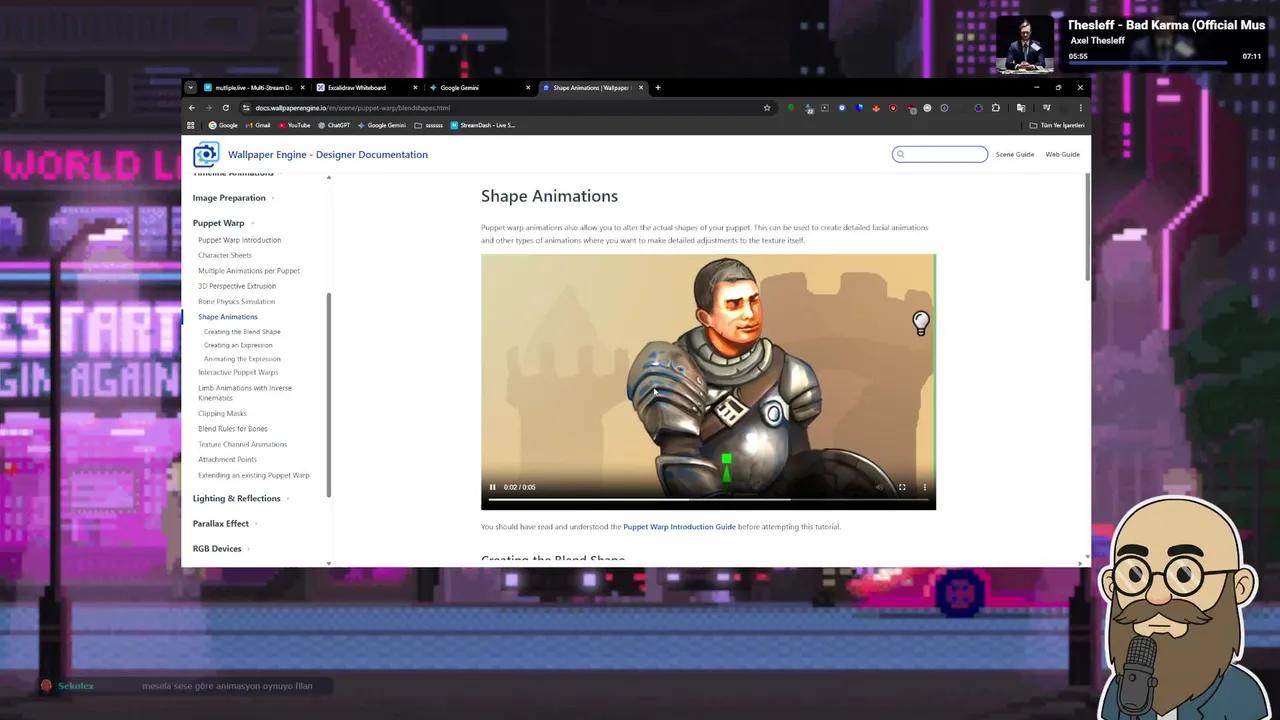Screen dimensions: 1280x720
Task: Follow the Puppet Warp Introduction Guide link
Action: pyautogui.click(x=679, y=527)
